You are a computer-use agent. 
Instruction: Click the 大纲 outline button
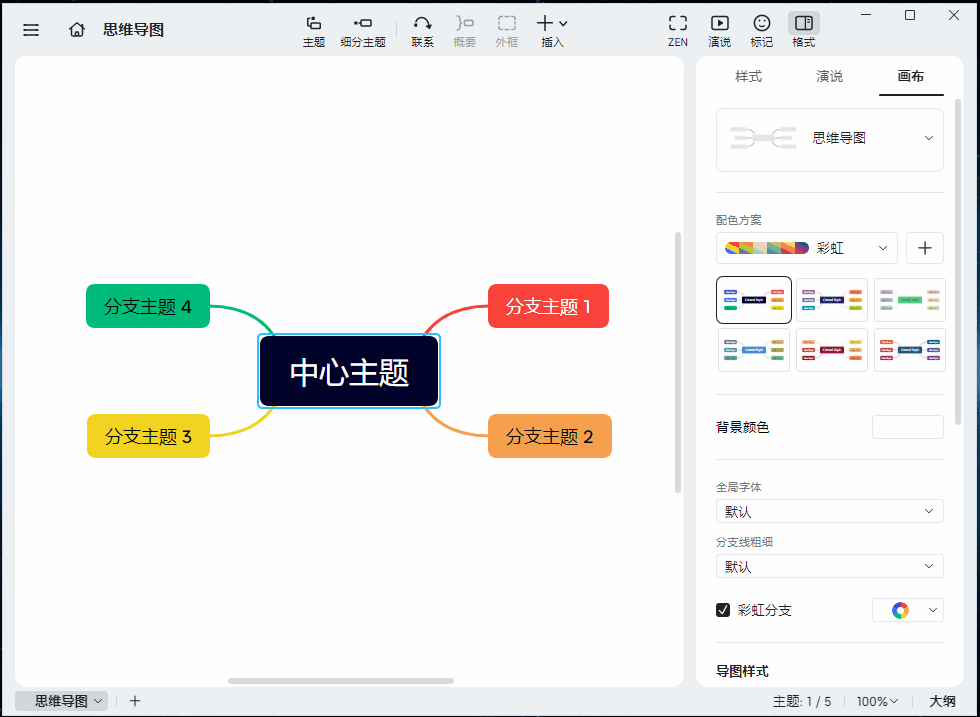coord(943,701)
